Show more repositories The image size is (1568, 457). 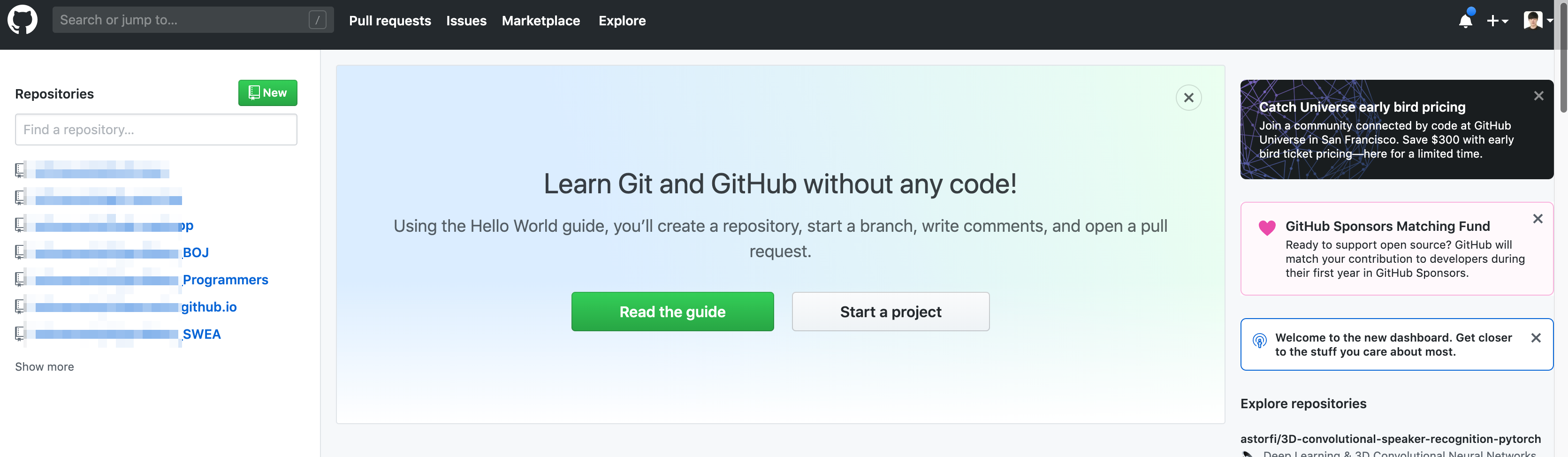(45, 366)
